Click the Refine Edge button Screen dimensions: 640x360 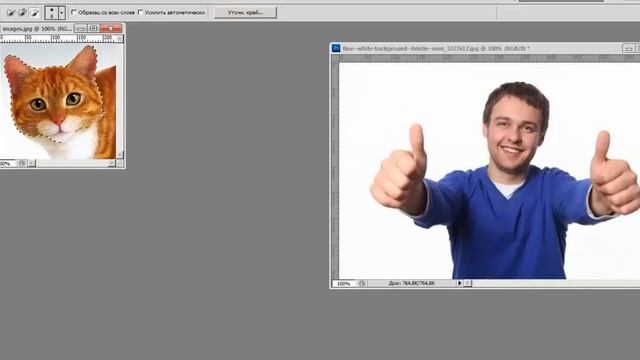pos(245,12)
